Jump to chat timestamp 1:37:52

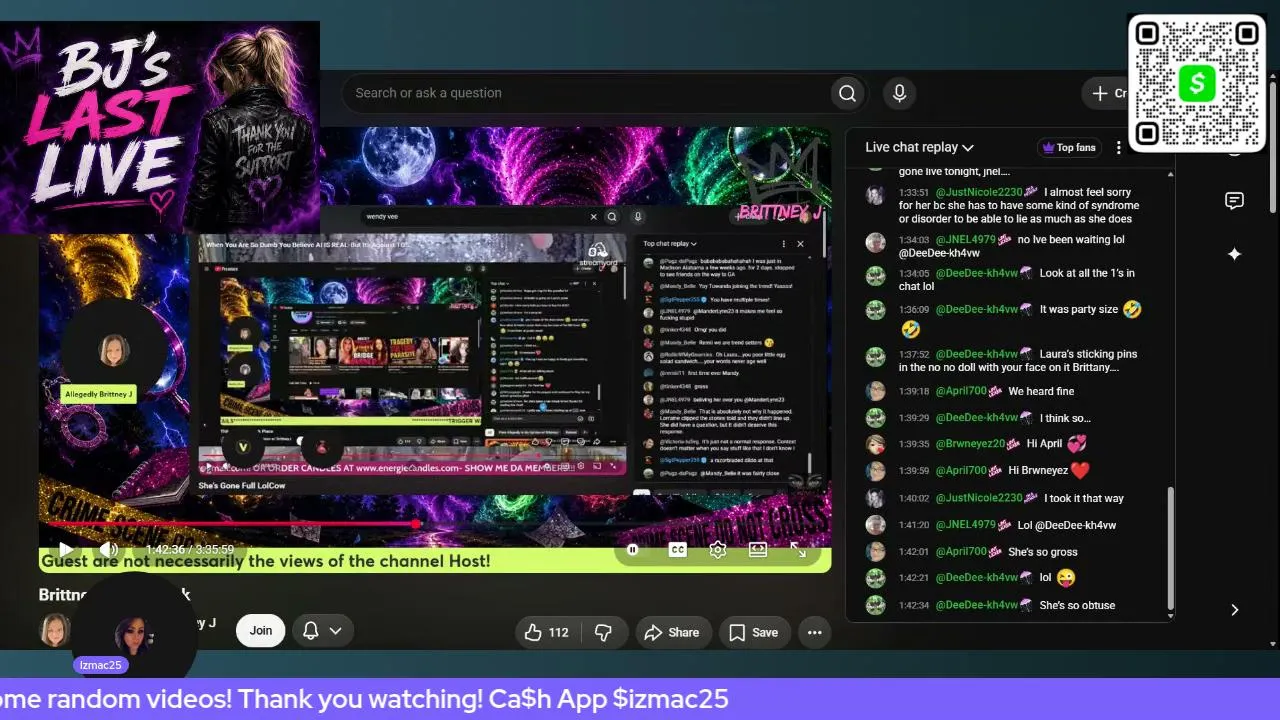tap(914, 354)
